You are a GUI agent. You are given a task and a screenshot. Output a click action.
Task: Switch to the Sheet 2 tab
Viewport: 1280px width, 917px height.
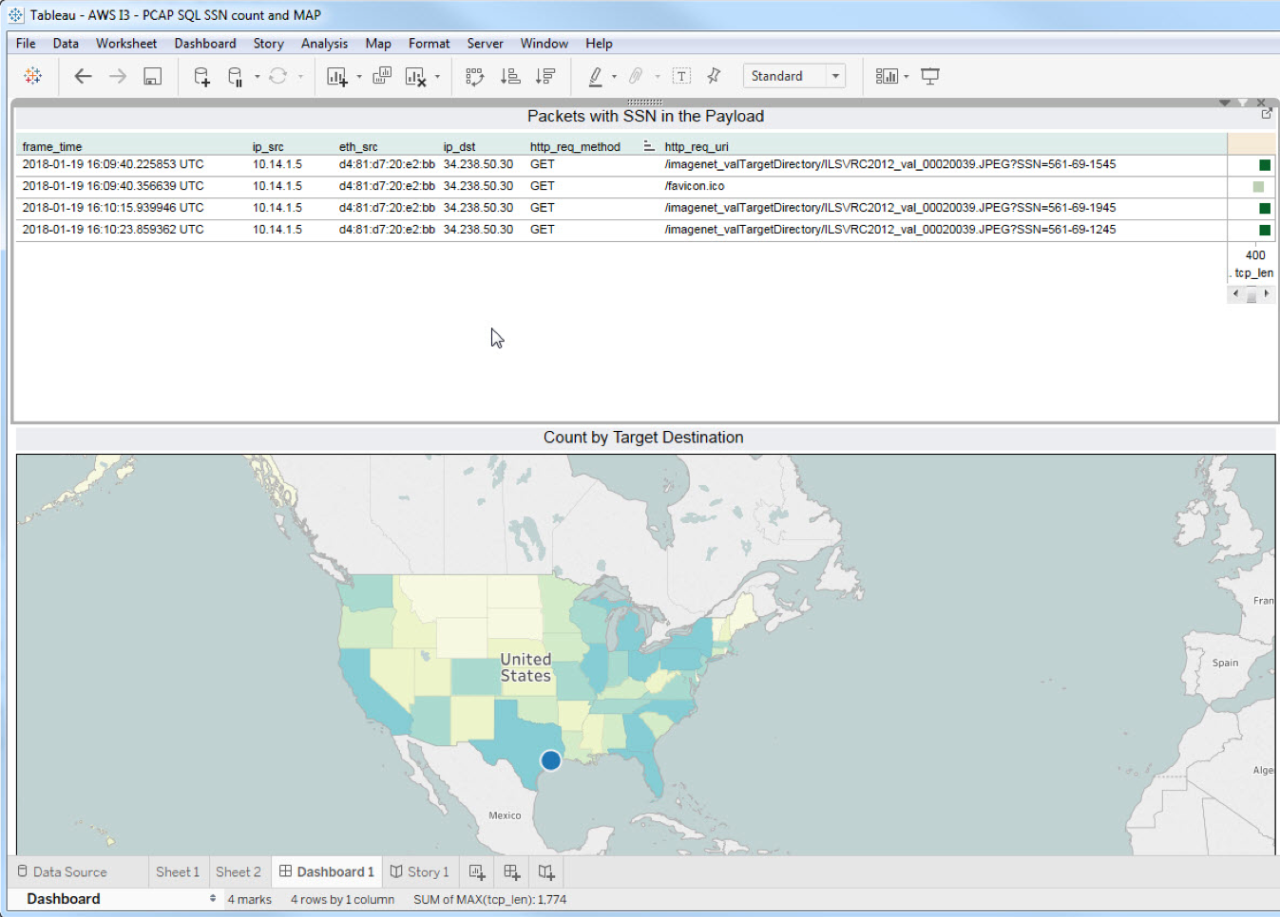pyautogui.click(x=238, y=872)
